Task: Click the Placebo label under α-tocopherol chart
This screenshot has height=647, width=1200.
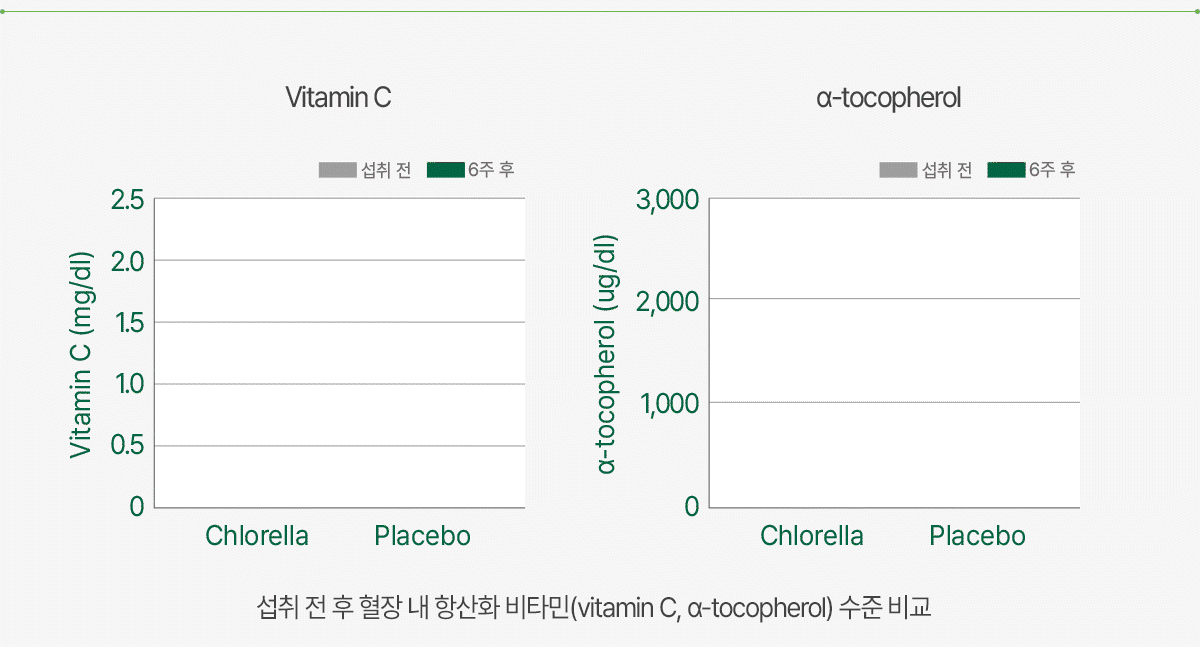Action: point(977,536)
